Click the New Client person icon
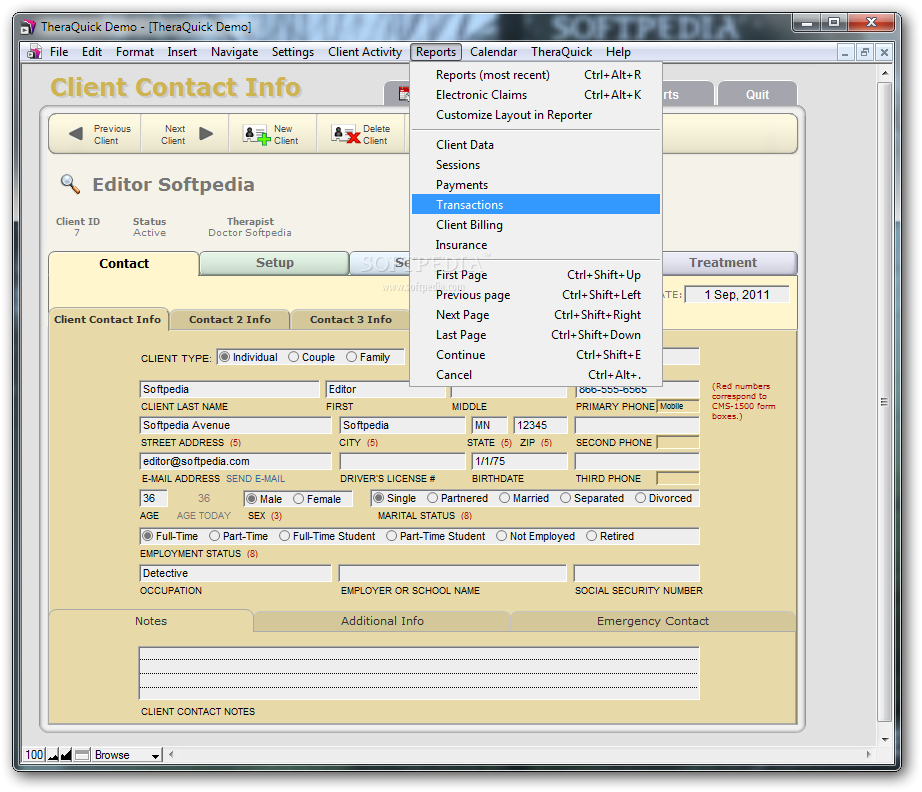Viewport: 922px width, 792px height. 256,135
